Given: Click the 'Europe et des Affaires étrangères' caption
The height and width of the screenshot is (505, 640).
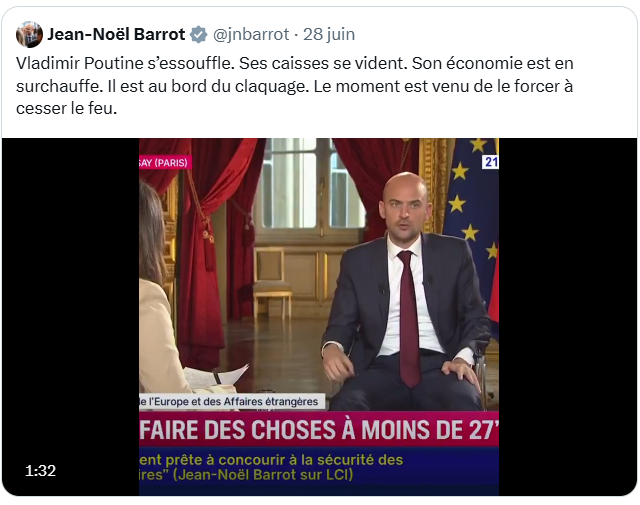Looking at the screenshot, I should [x=232, y=401].
